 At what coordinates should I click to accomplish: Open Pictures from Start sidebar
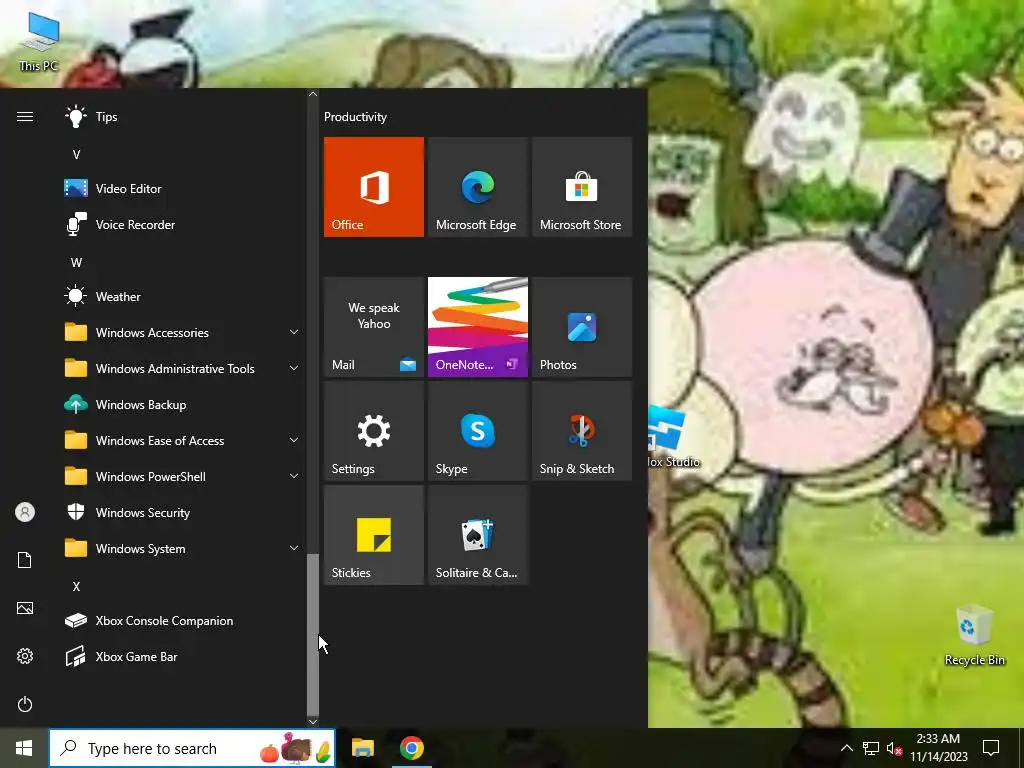pos(25,608)
